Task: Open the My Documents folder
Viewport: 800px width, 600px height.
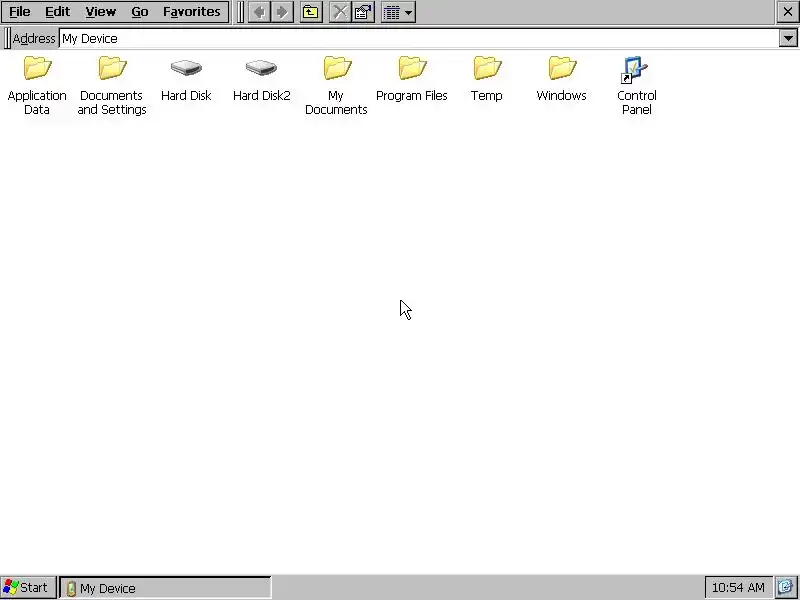Action: click(x=336, y=86)
